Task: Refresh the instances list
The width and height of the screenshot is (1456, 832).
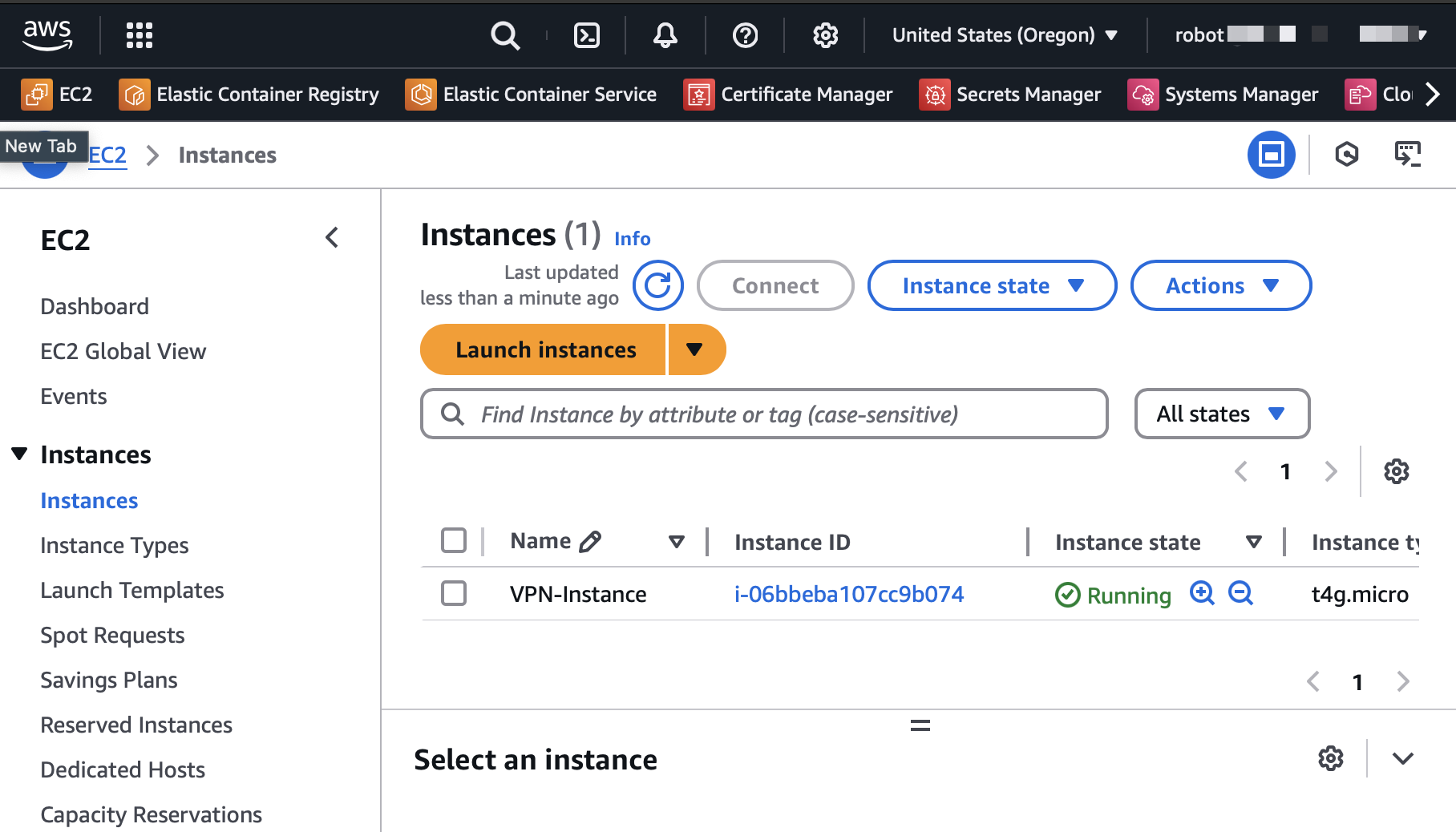Action: pos(658,285)
